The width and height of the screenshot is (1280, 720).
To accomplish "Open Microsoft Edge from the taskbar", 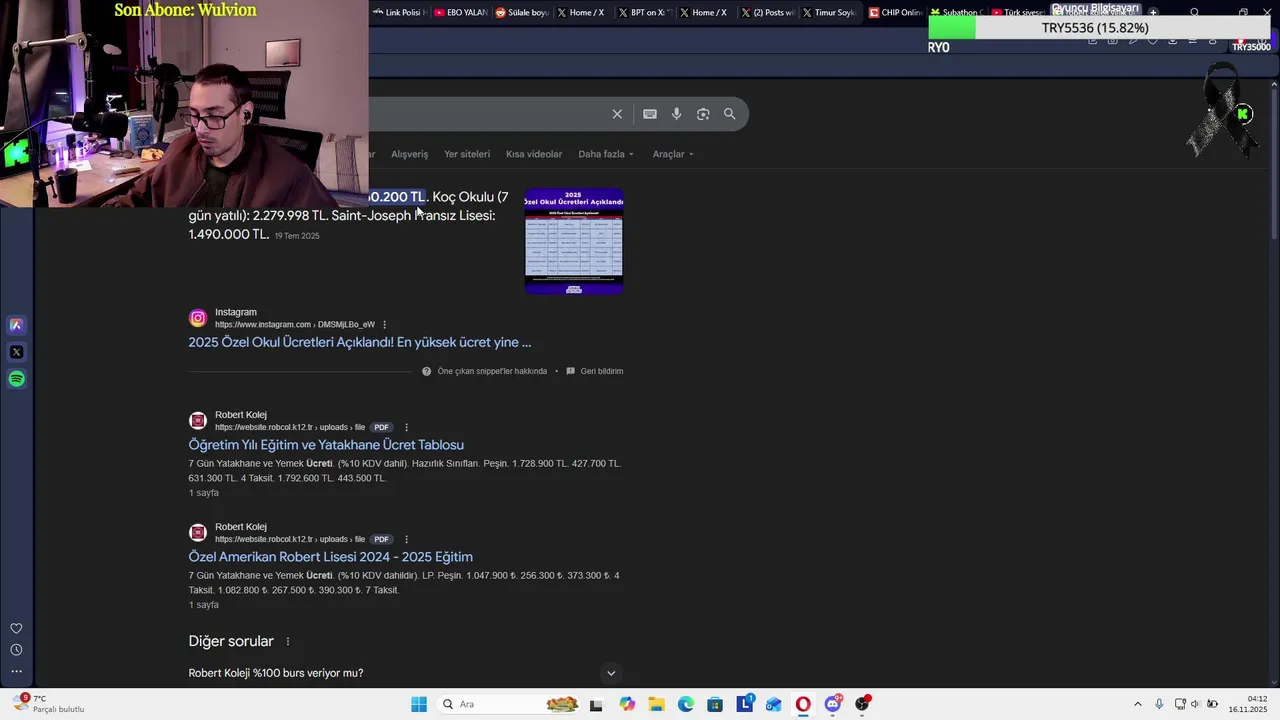I will pos(686,704).
